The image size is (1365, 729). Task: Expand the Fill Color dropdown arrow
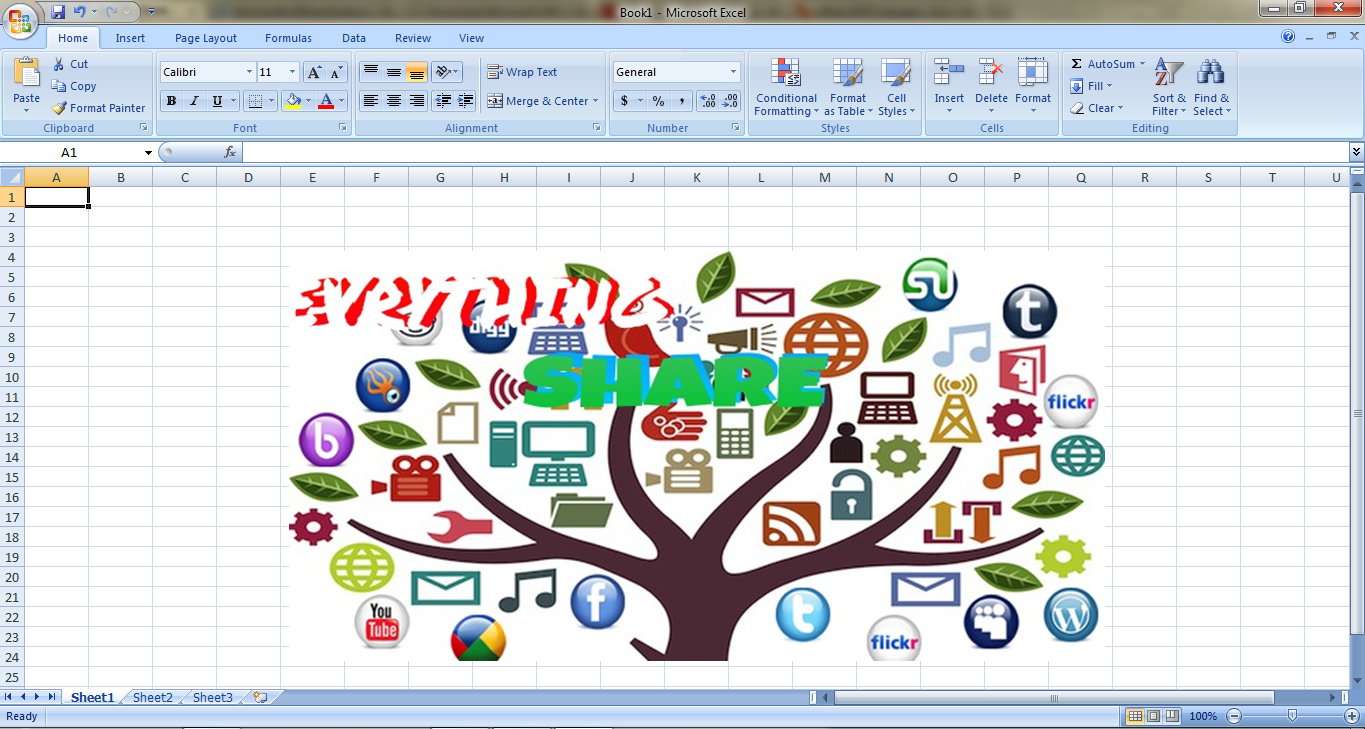[308, 101]
